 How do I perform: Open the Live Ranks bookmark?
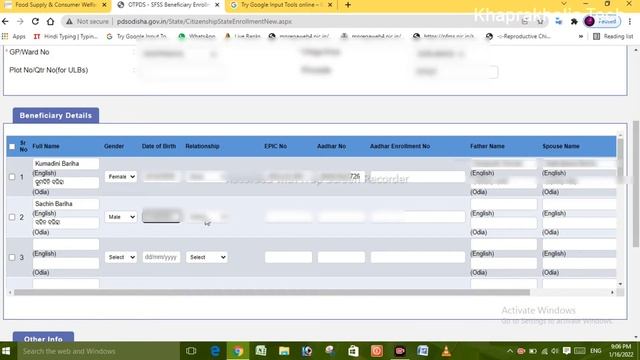243,36
